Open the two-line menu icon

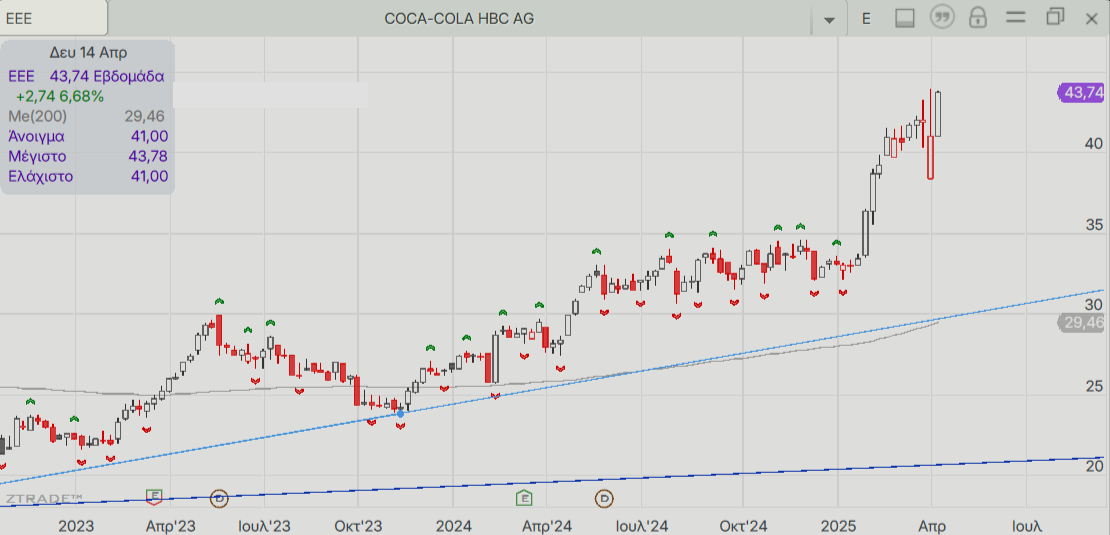click(x=1016, y=18)
